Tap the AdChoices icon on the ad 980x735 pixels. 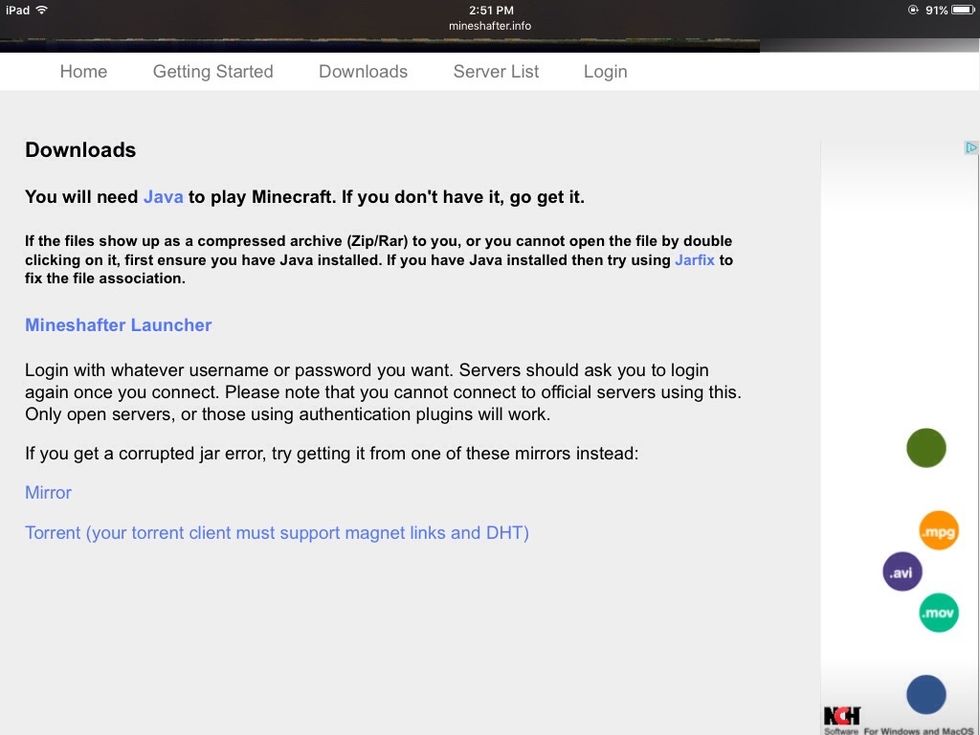(971, 148)
